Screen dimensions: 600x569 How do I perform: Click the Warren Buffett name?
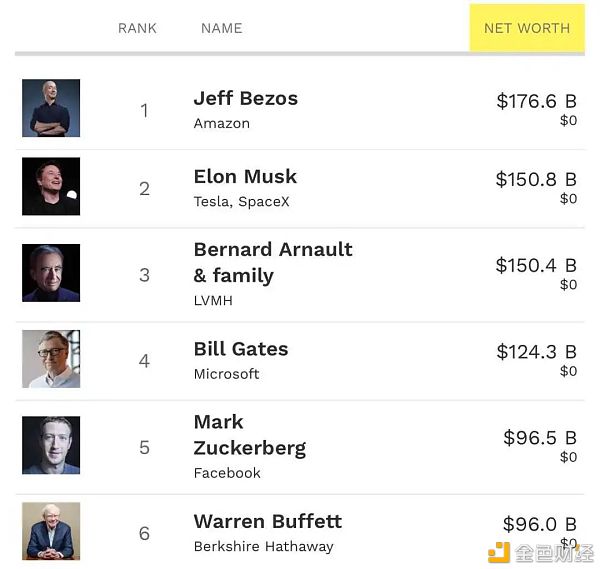267,521
